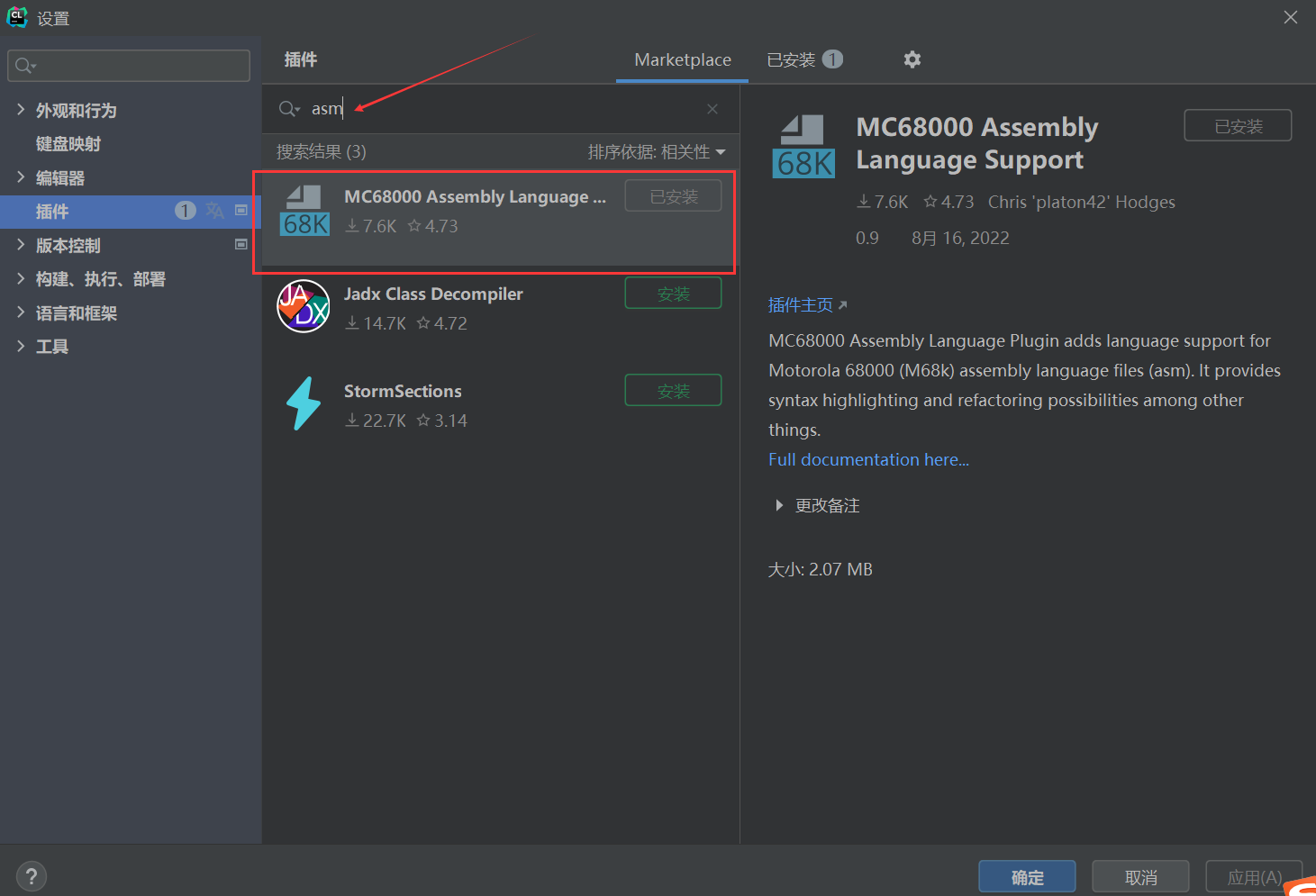Click the 搜索结果 (3) label
1316x896 pixels.
pyautogui.click(x=321, y=152)
